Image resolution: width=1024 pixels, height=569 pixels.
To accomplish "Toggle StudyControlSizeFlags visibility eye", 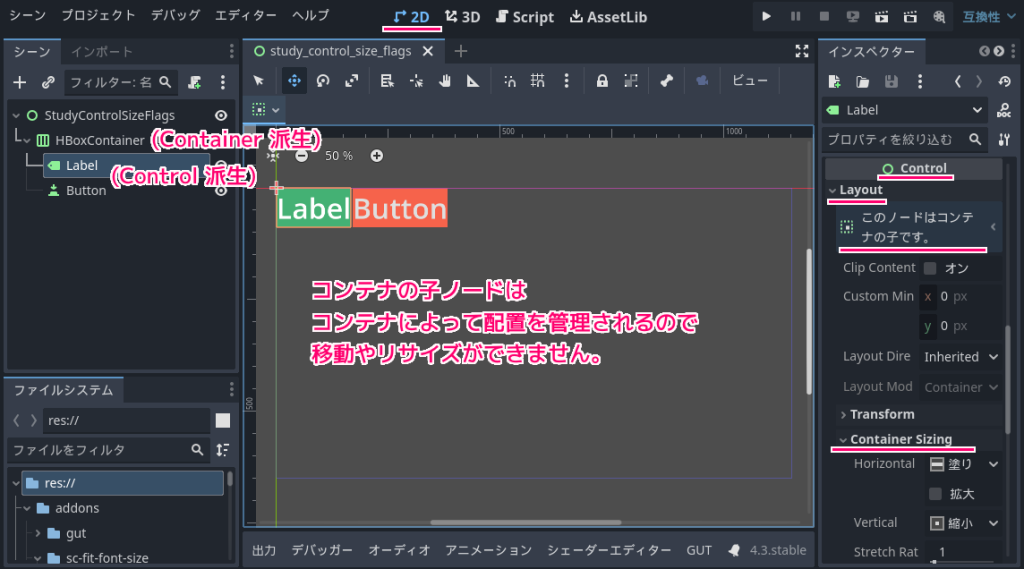I will pos(221,116).
